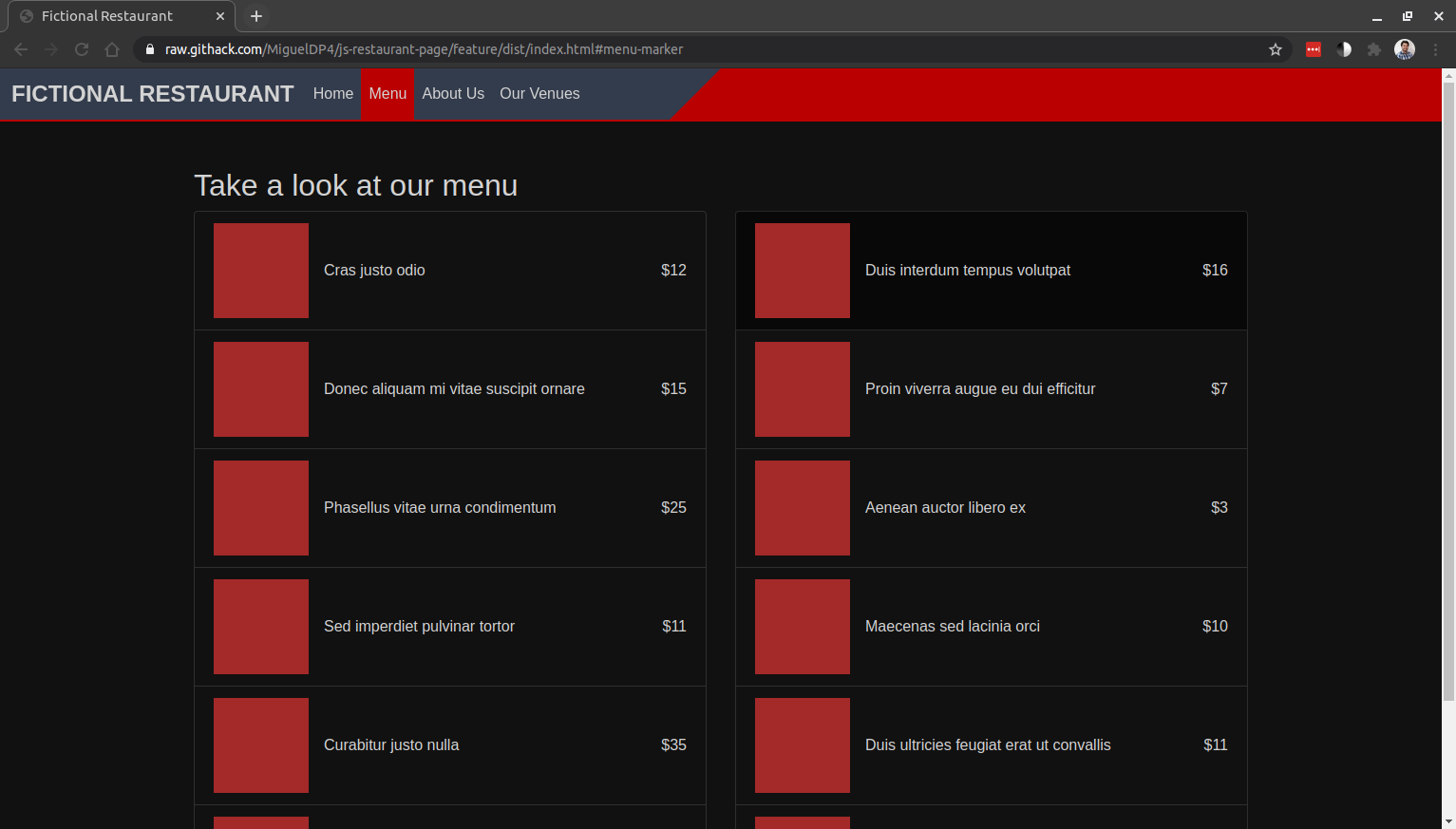
Task: Click the scrollbar down arrow
Action: (x=1448, y=821)
